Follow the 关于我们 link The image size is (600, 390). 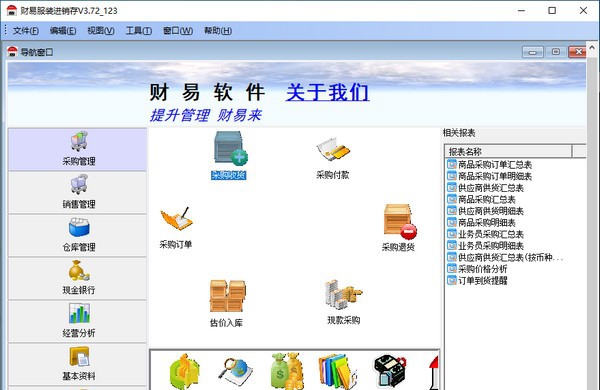(x=328, y=92)
